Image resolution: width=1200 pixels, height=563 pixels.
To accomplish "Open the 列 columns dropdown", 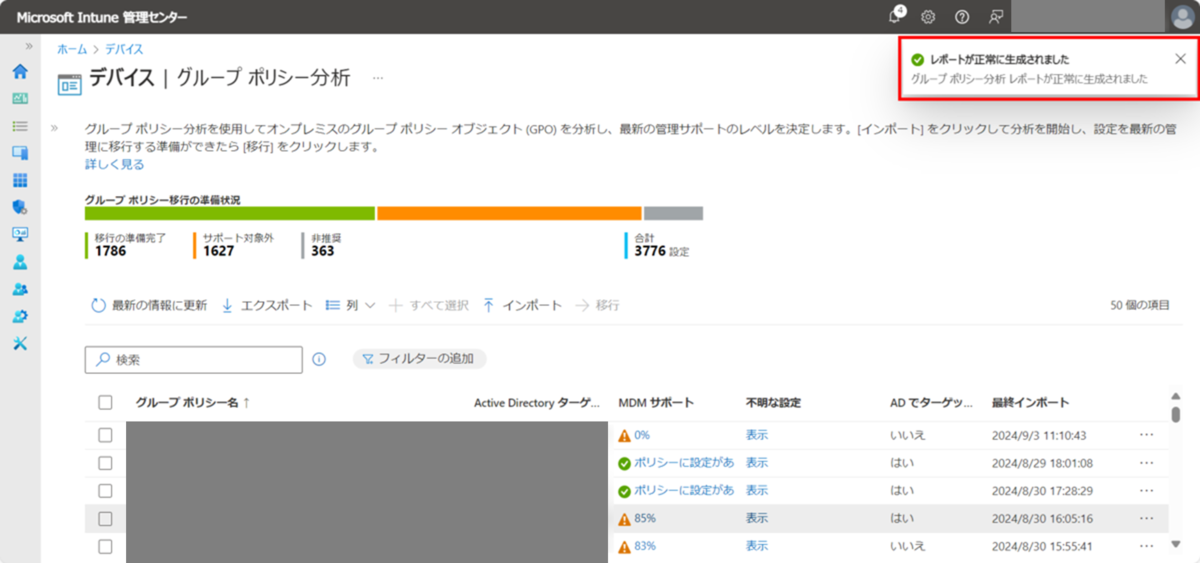I will 350,305.
